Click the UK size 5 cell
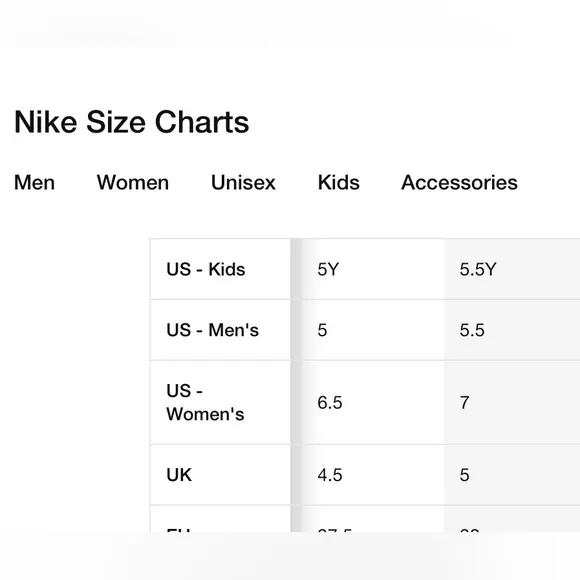This screenshot has height=580, width=580. [512, 475]
